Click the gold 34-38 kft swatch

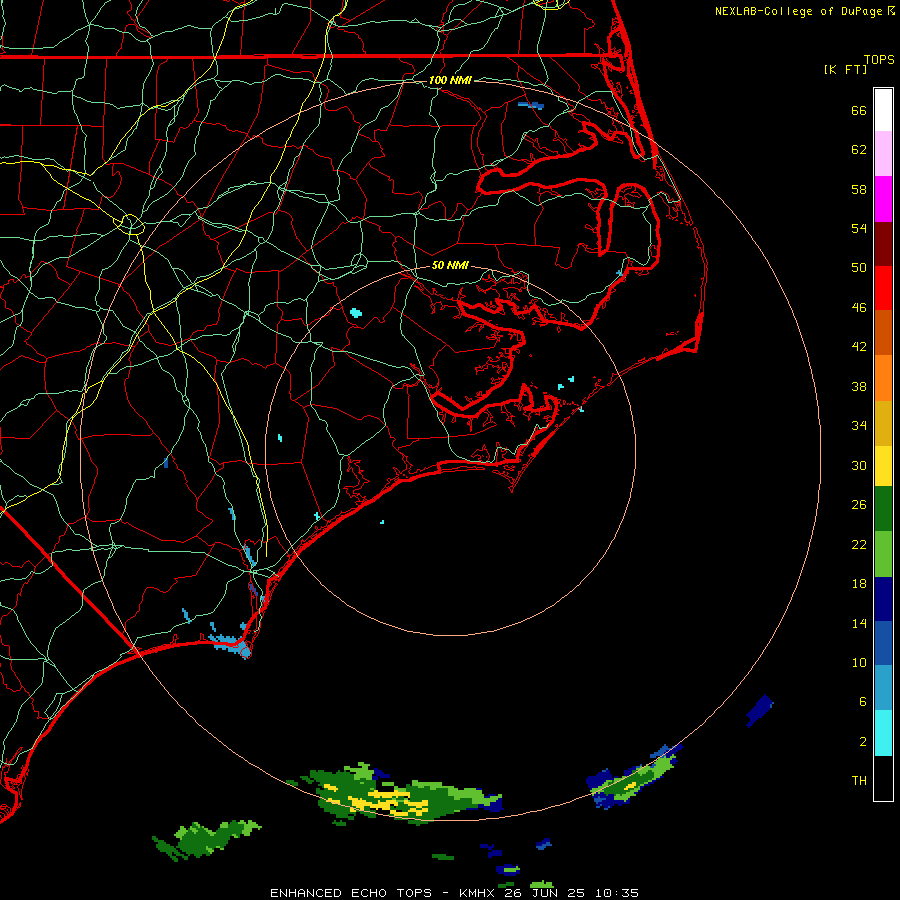[x=883, y=423]
